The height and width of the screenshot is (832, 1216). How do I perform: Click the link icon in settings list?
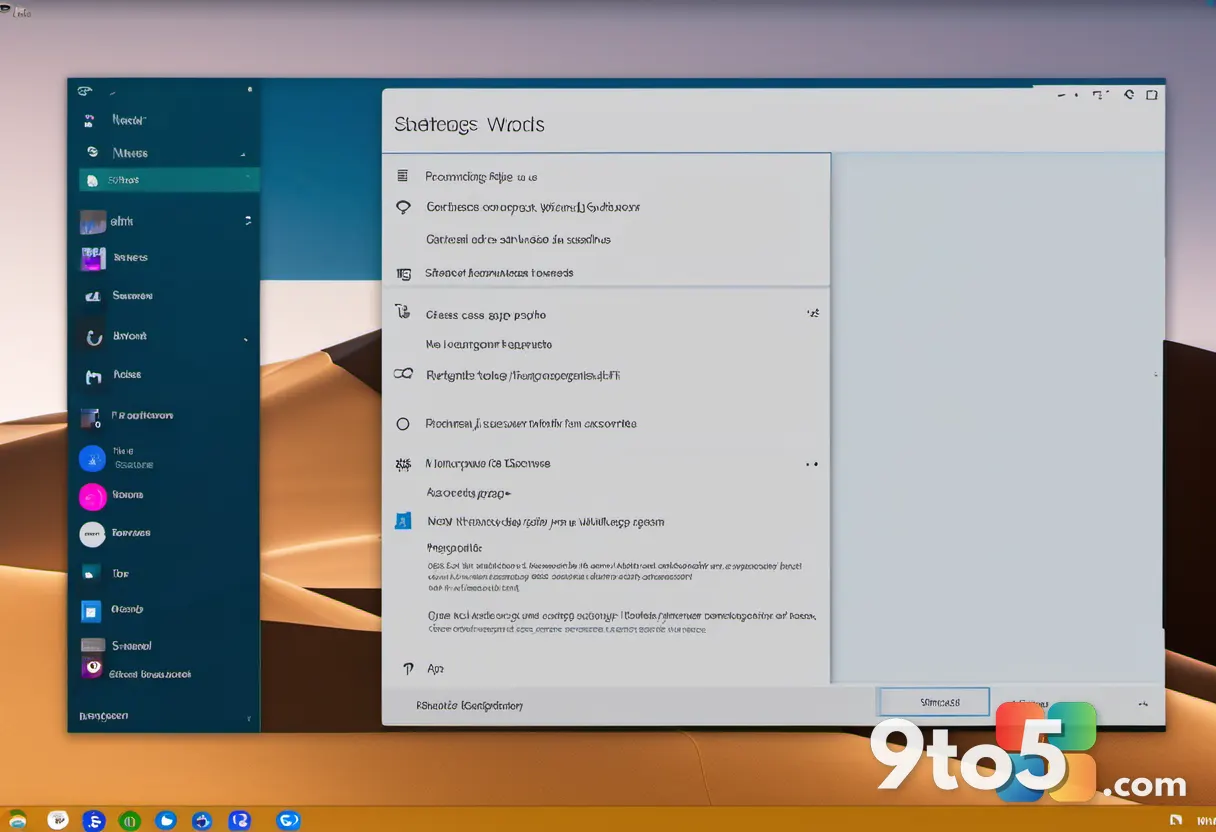(x=403, y=374)
